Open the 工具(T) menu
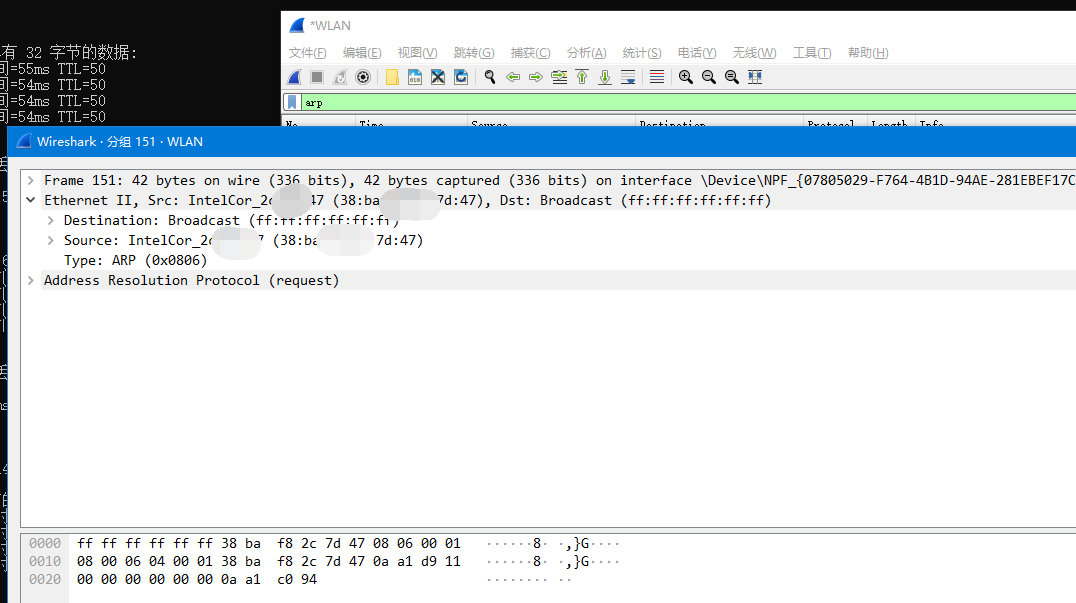 coord(812,53)
